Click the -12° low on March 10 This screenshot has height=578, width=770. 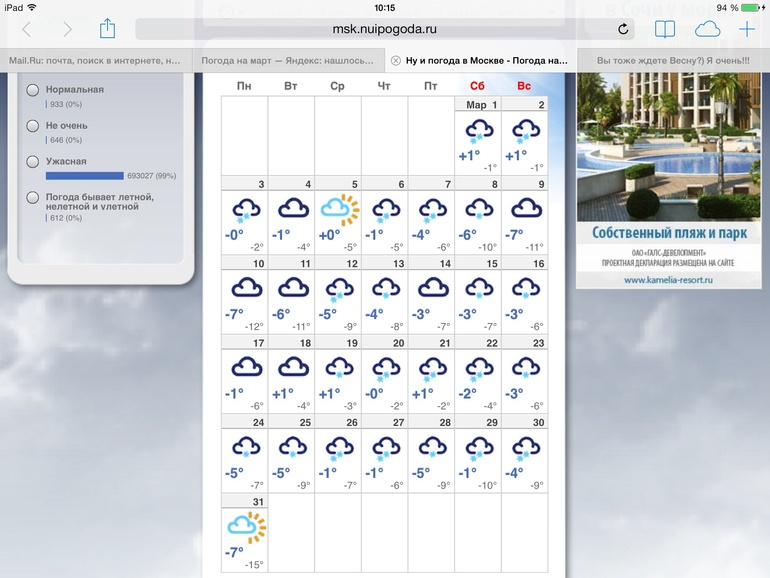(x=254, y=327)
